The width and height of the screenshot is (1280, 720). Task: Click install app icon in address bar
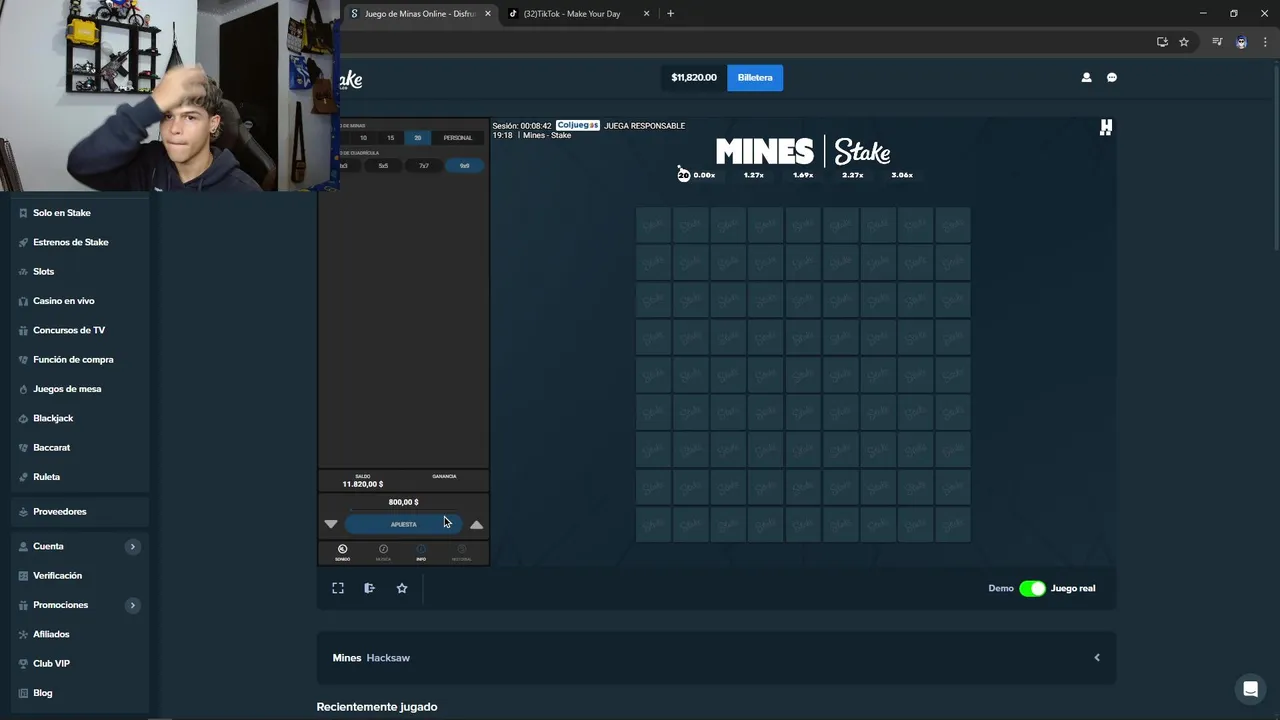coord(1162,42)
